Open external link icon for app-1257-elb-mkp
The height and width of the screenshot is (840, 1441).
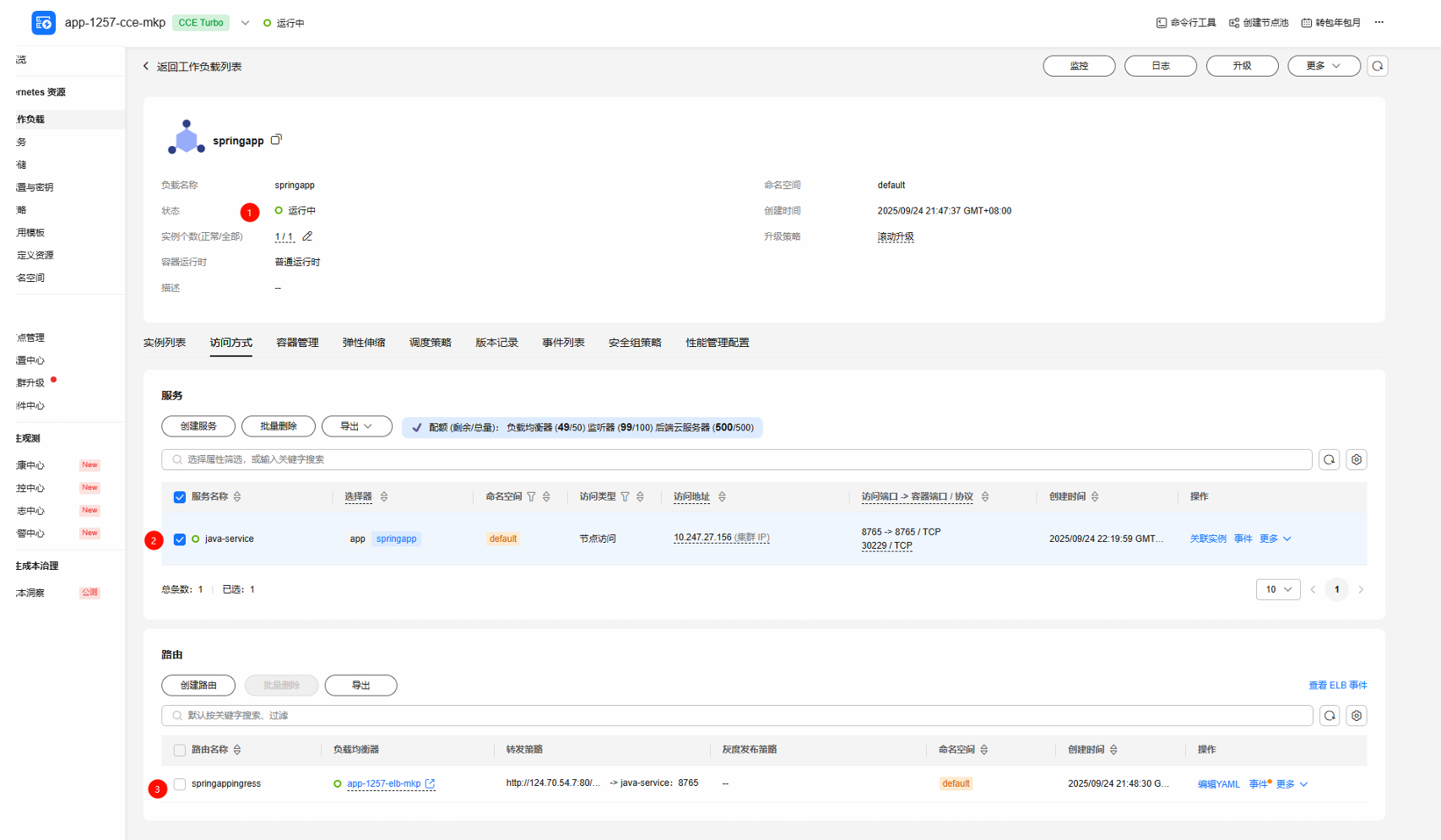pyautogui.click(x=431, y=783)
